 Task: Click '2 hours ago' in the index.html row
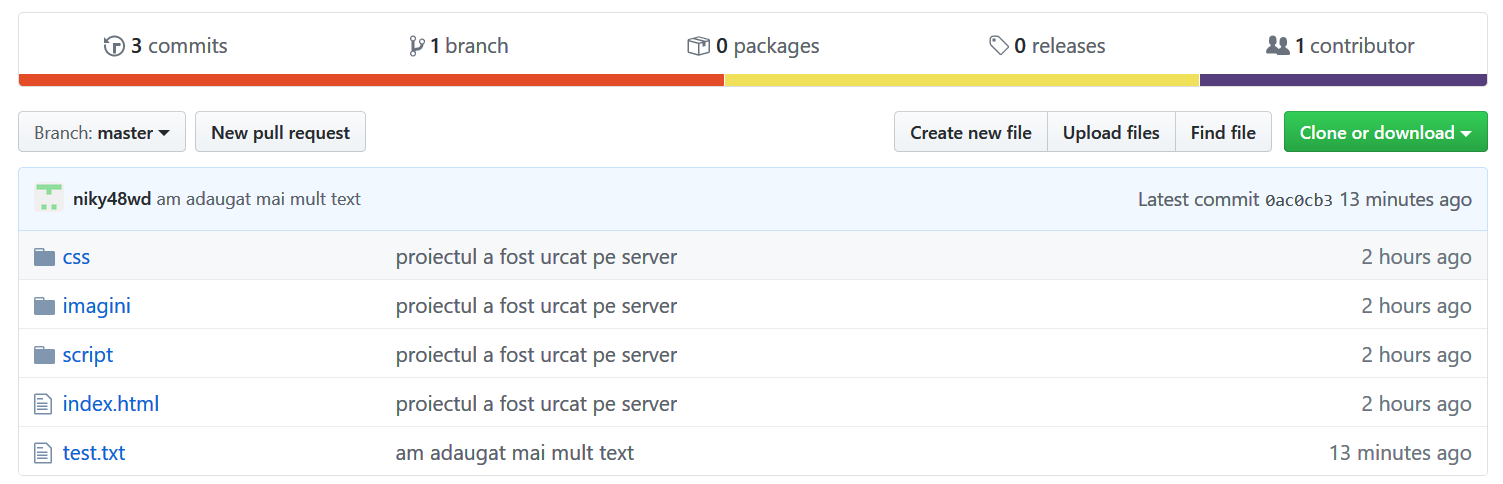(x=1416, y=404)
